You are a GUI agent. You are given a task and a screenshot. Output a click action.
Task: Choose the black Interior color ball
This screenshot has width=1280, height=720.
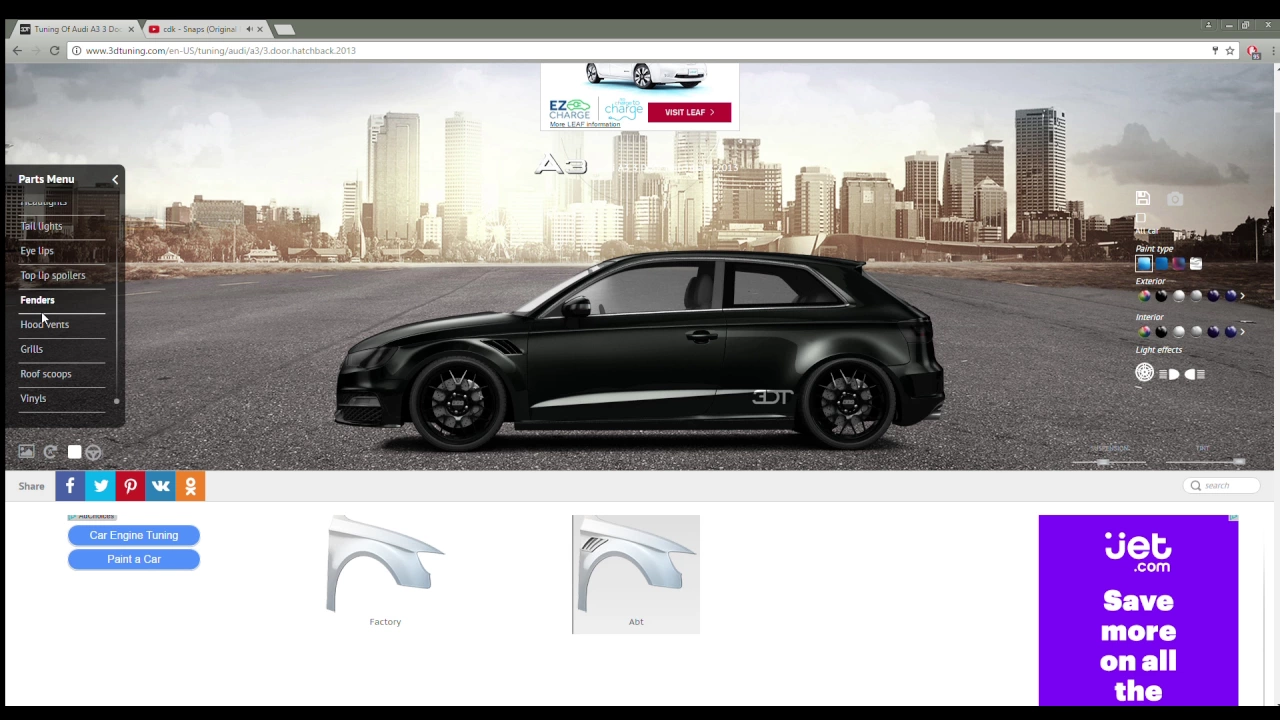(1161, 331)
